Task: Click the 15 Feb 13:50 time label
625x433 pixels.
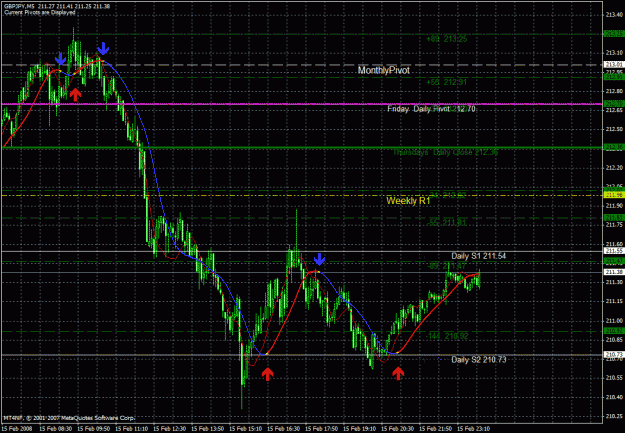Action: (x=207, y=429)
